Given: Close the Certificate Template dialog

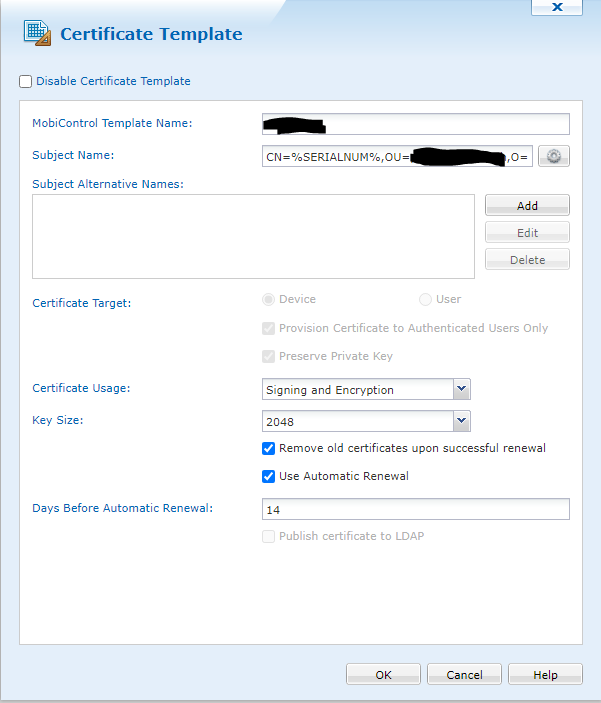Looking at the screenshot, I should [557, 7].
